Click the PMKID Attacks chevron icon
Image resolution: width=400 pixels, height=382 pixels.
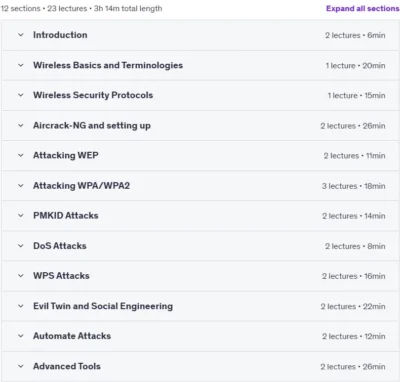coord(21,216)
